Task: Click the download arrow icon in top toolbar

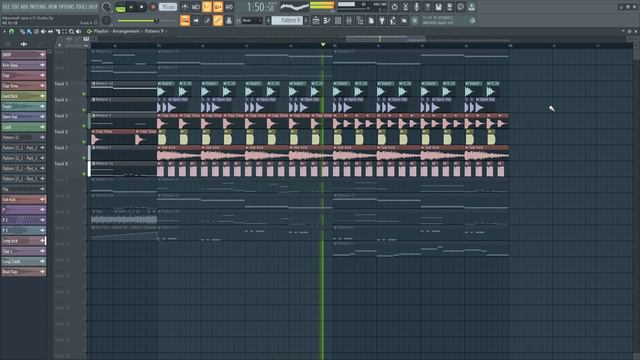Action: tap(471, 7)
